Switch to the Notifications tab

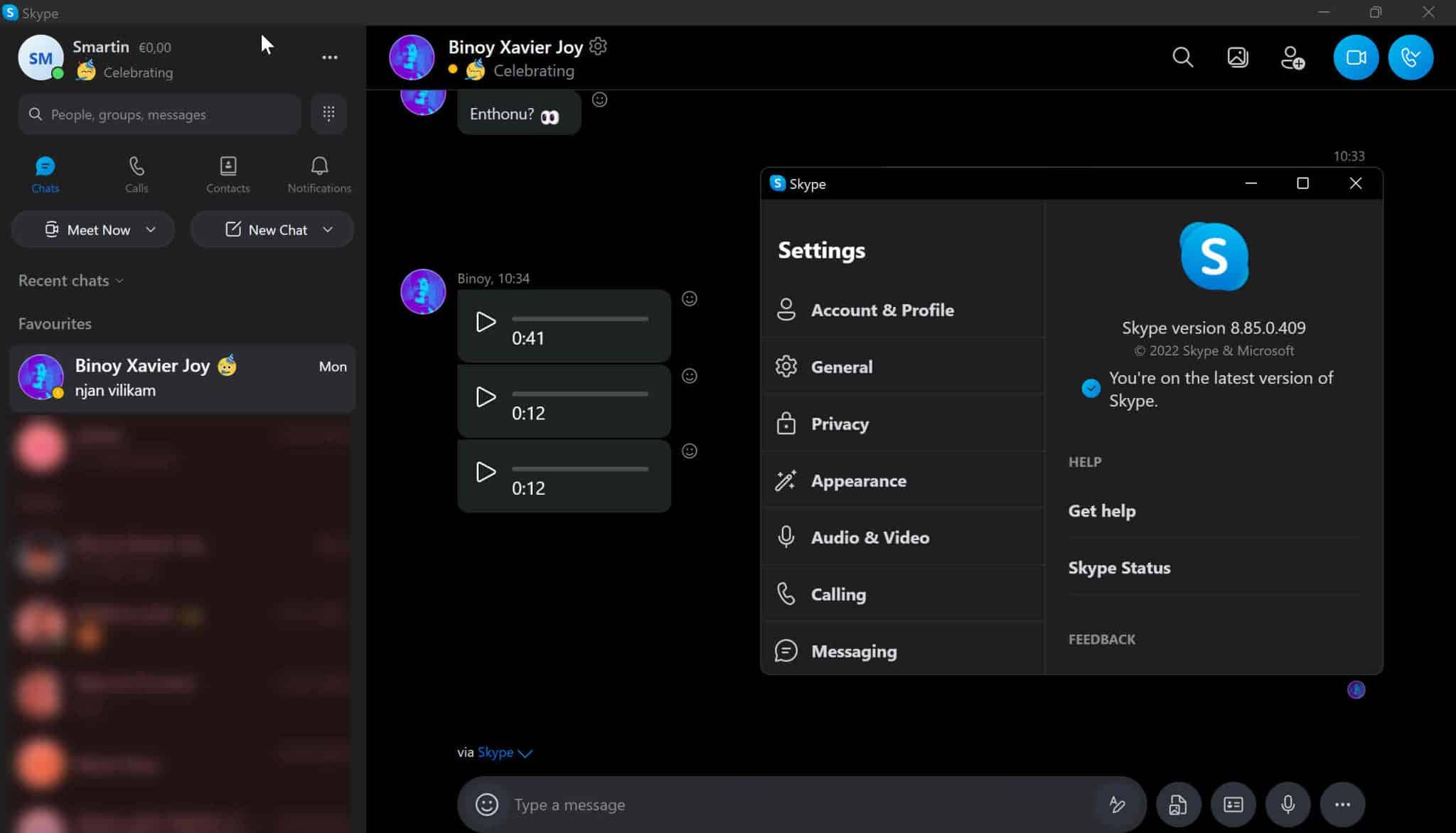[319, 174]
